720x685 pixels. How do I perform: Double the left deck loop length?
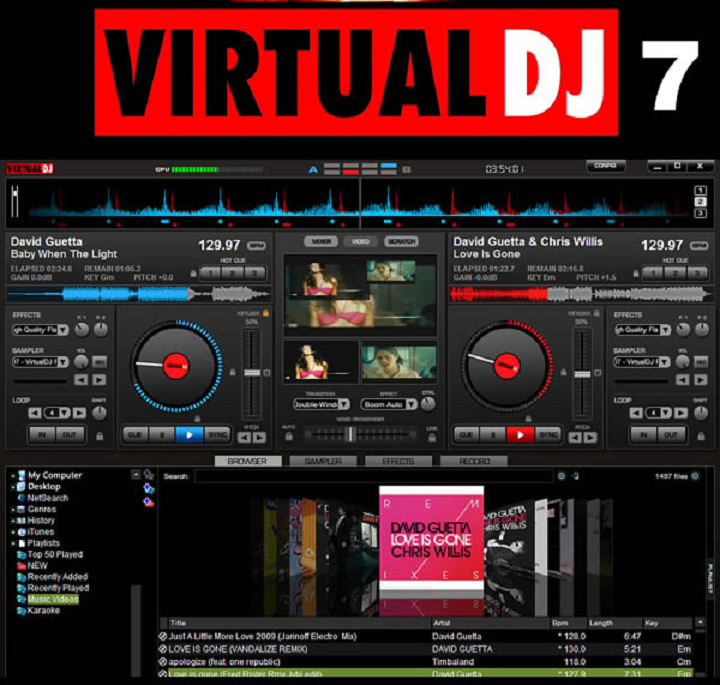click(x=79, y=413)
